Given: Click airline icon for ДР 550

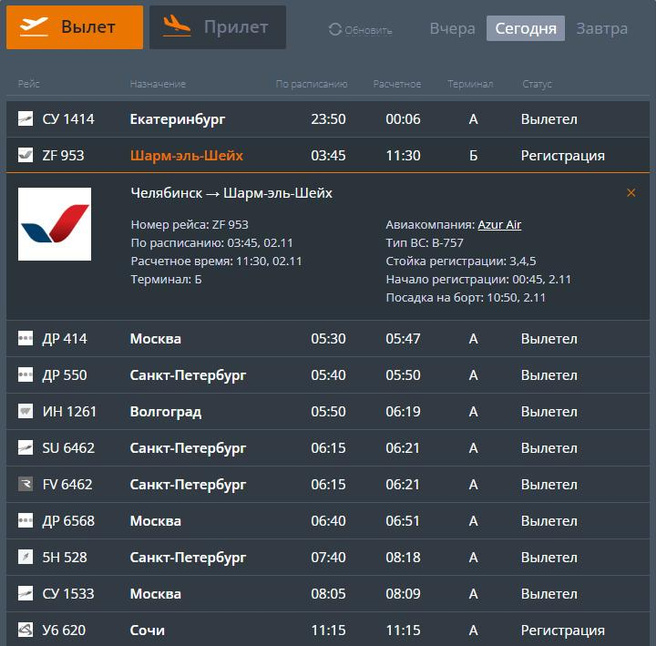Looking at the screenshot, I should 25,374.
